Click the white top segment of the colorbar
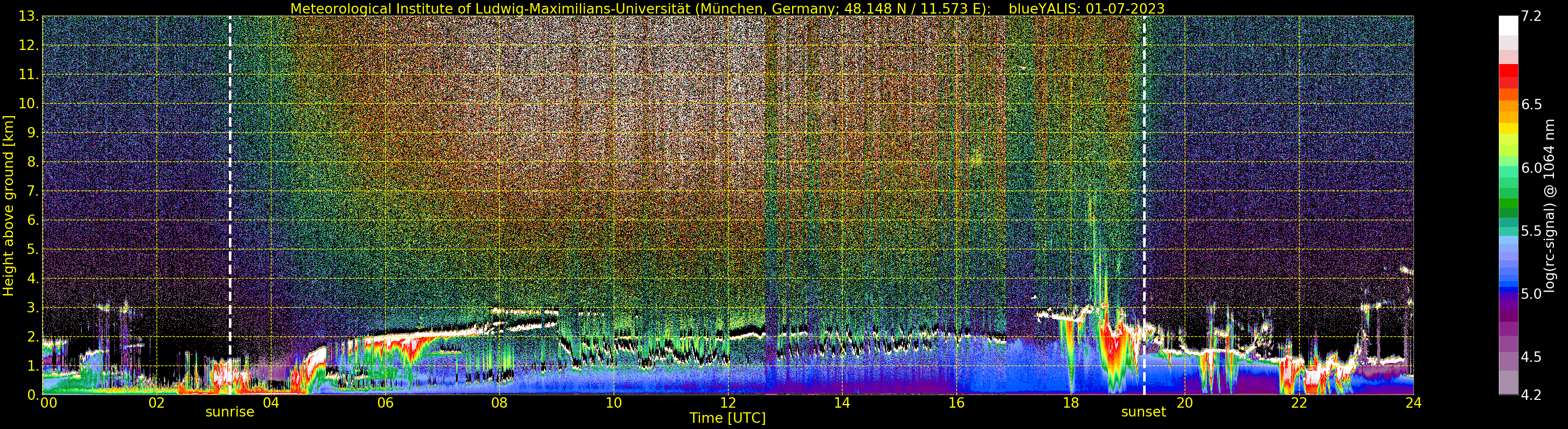 1508,26
